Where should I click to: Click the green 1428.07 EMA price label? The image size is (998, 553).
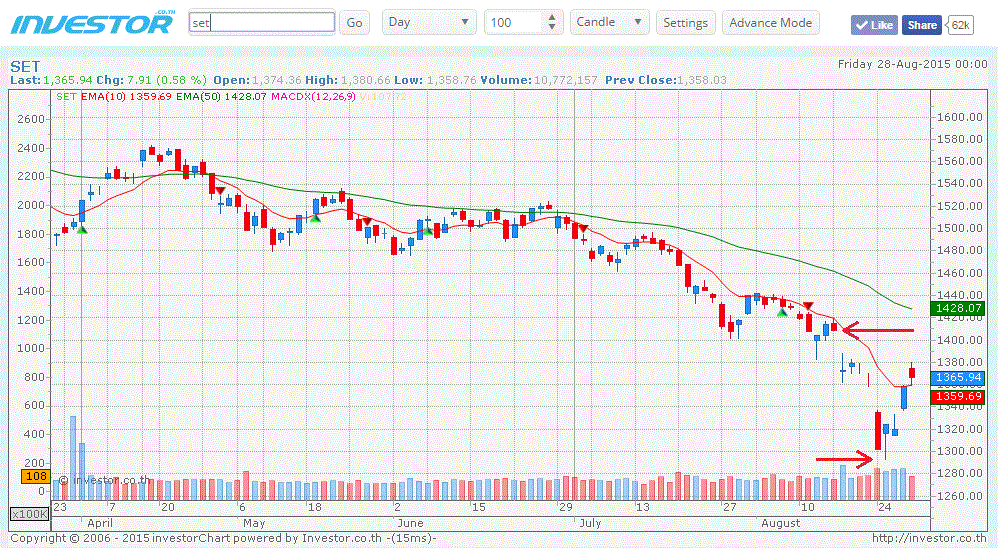957,308
